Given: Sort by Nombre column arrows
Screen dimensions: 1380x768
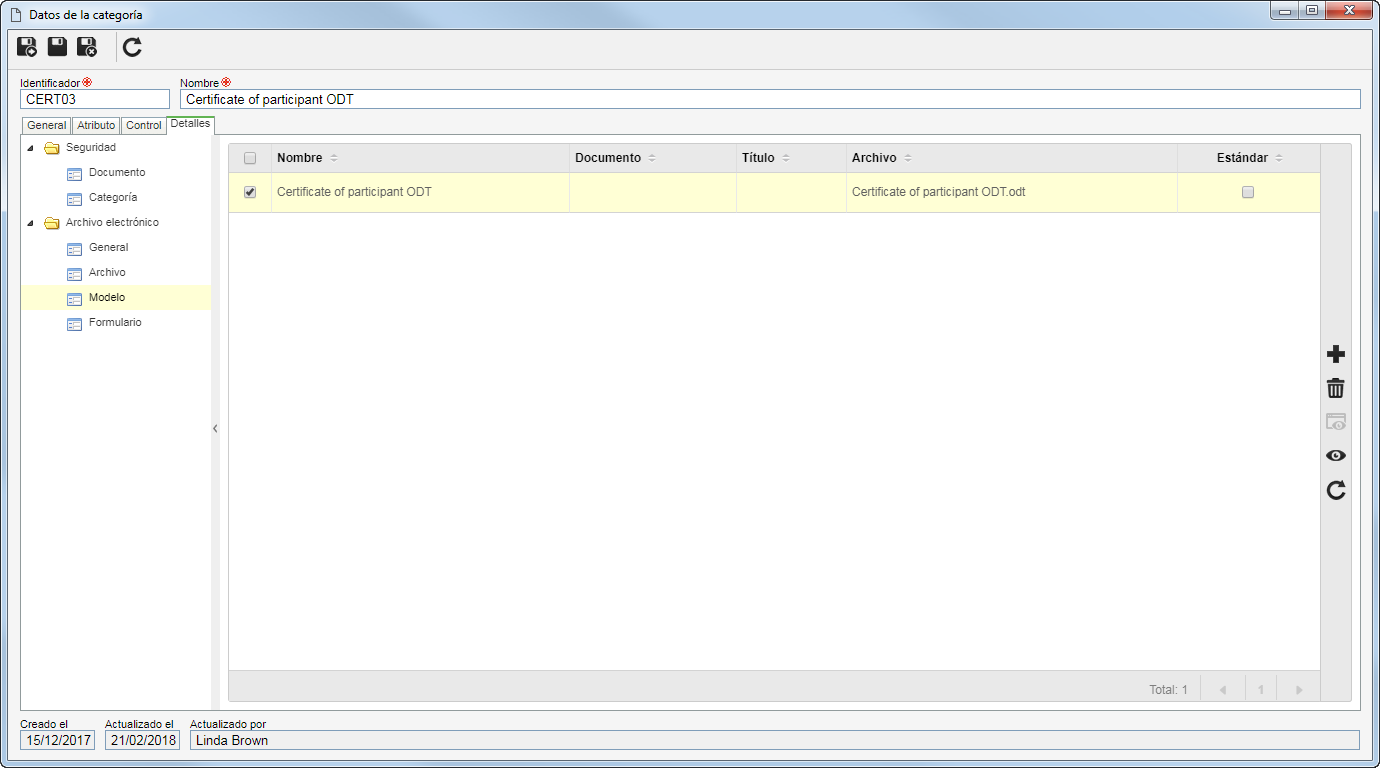Looking at the screenshot, I should click(x=334, y=158).
